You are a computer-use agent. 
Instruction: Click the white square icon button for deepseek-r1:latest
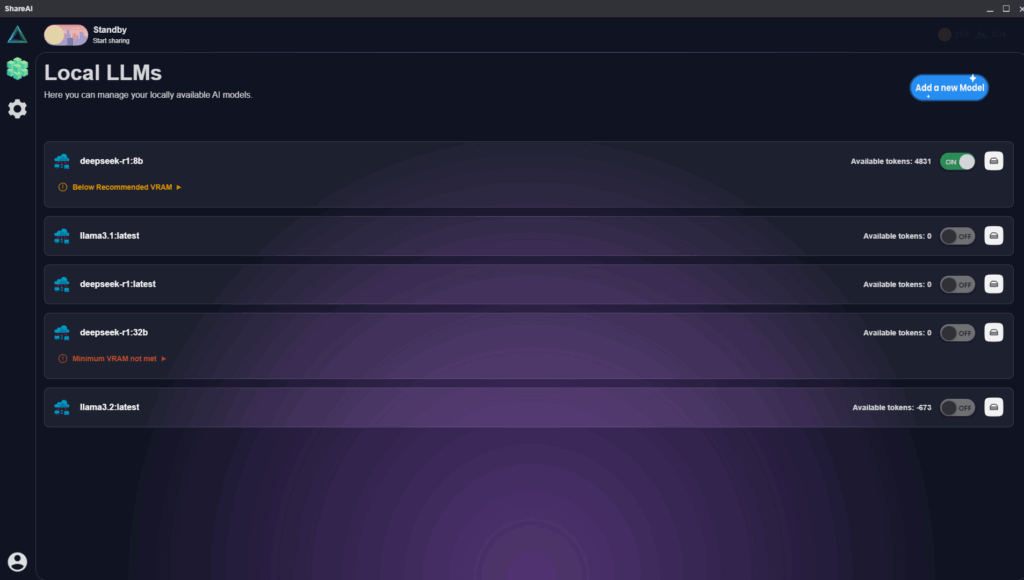(993, 284)
